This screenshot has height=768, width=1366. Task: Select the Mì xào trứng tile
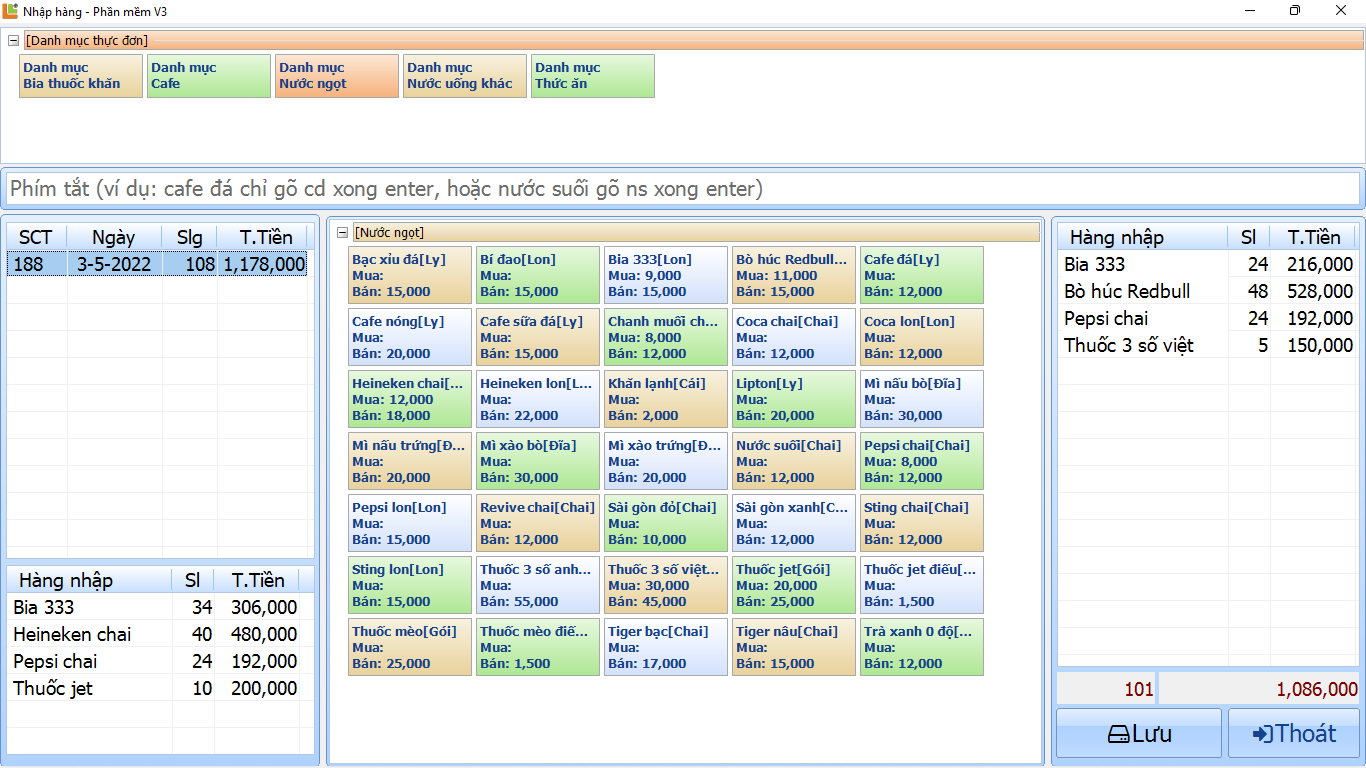pyautogui.click(x=666, y=461)
